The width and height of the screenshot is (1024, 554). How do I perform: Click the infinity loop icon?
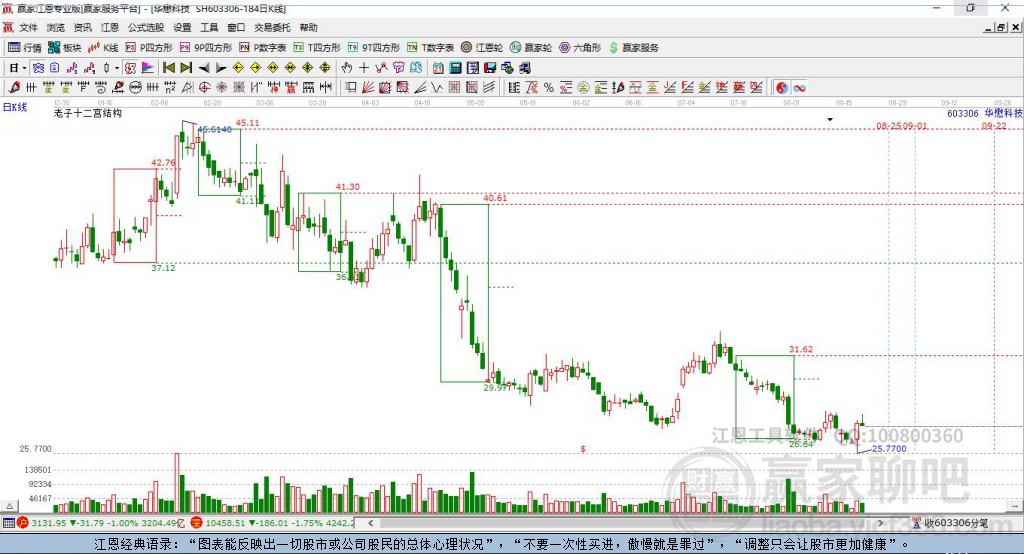click(x=799, y=88)
